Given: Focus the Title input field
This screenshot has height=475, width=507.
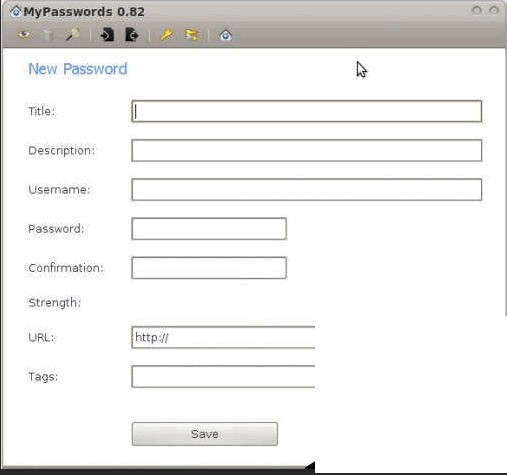Looking at the screenshot, I should coord(306,111).
